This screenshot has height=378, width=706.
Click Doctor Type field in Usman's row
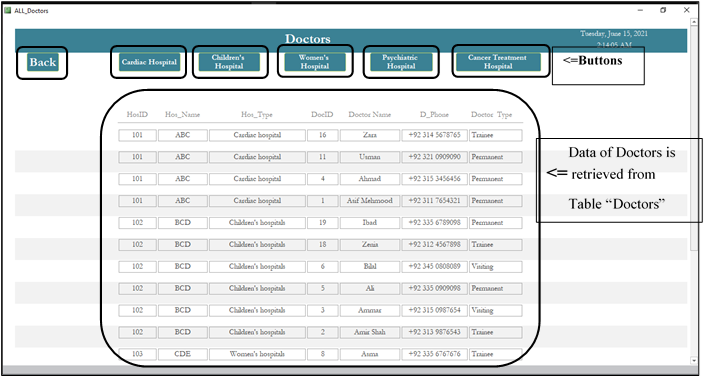point(495,157)
